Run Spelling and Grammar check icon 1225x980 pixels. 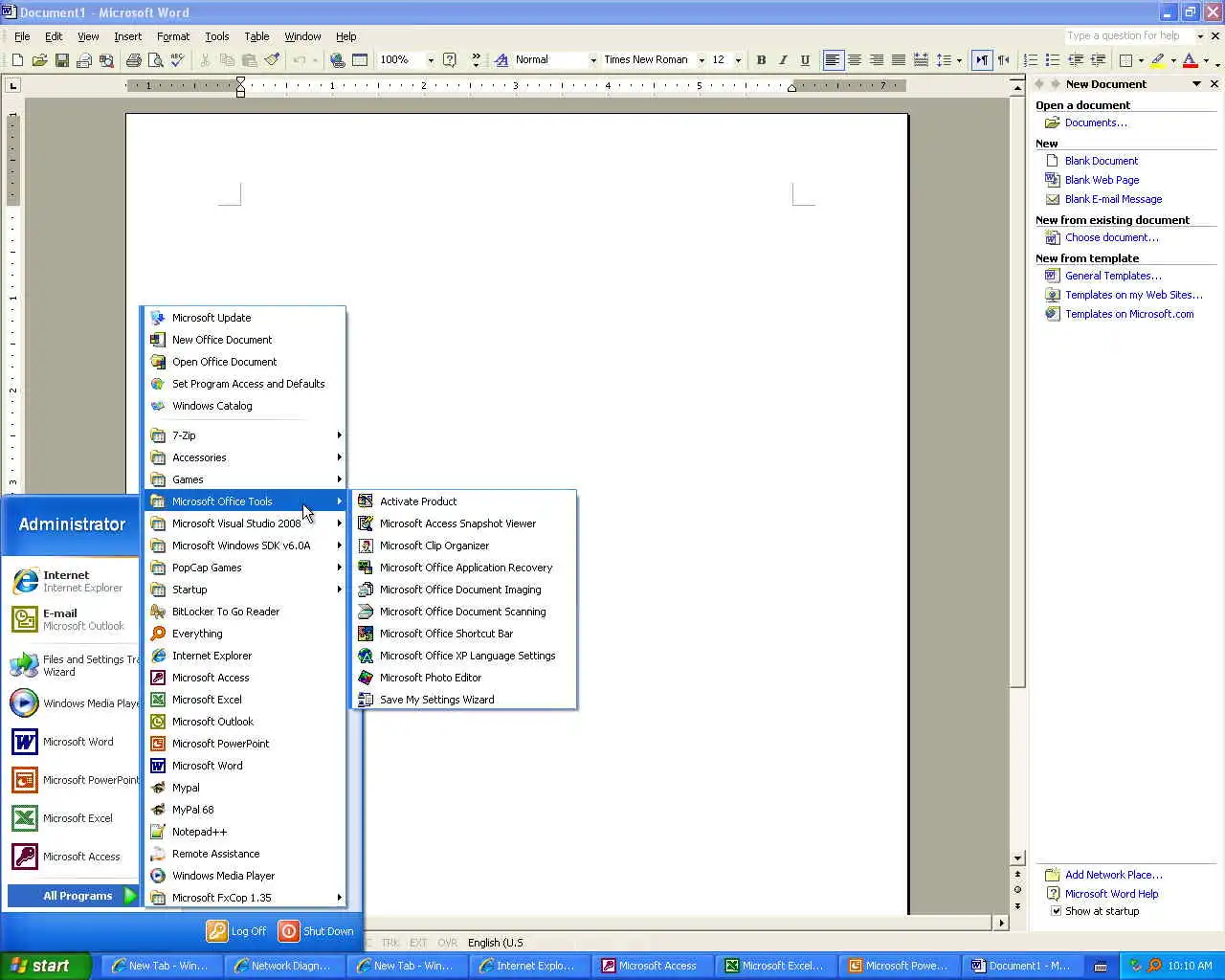[x=177, y=60]
